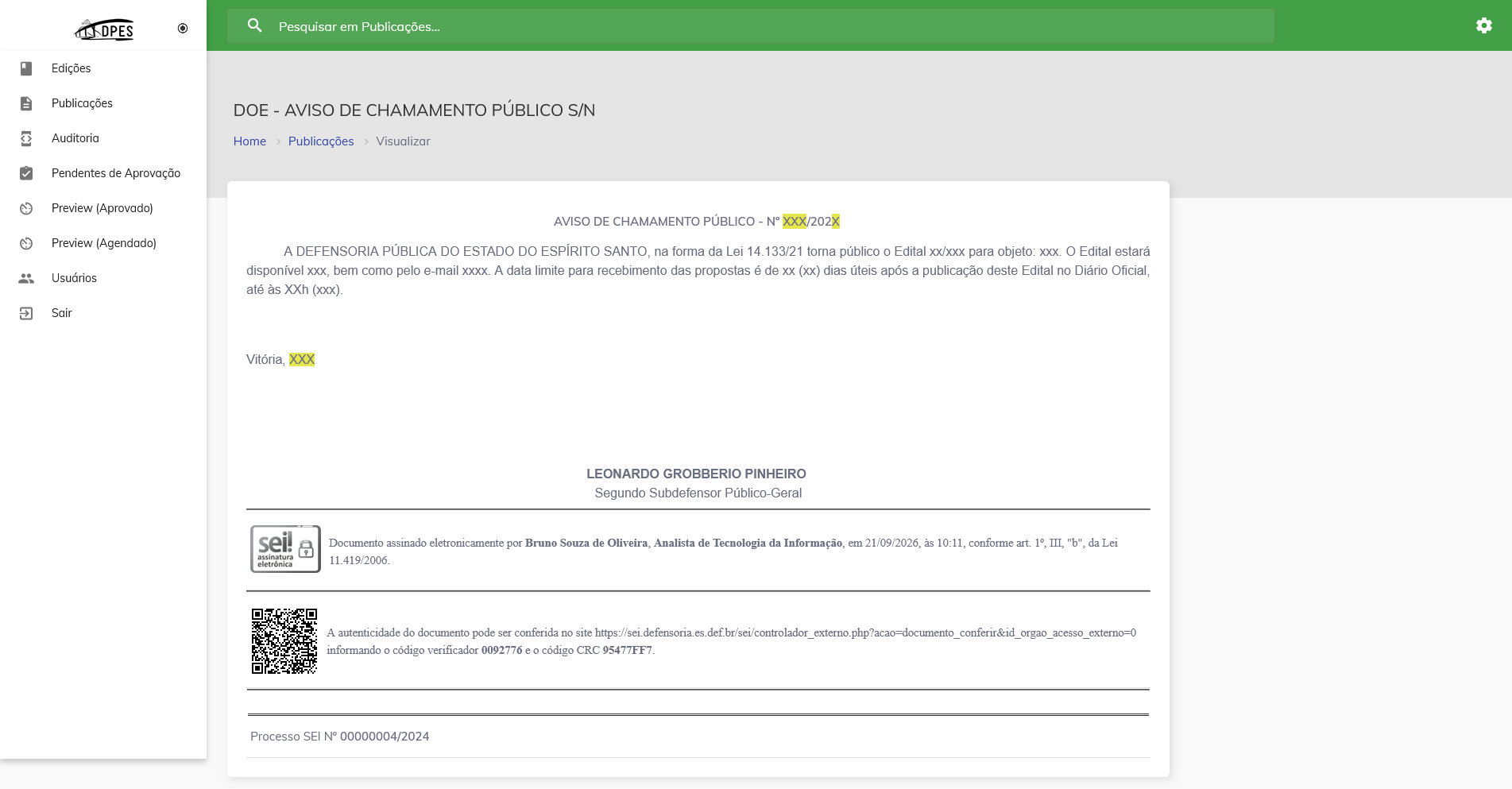This screenshot has height=789, width=1512.
Task: Click the verifier code 0092776
Action: (x=502, y=651)
